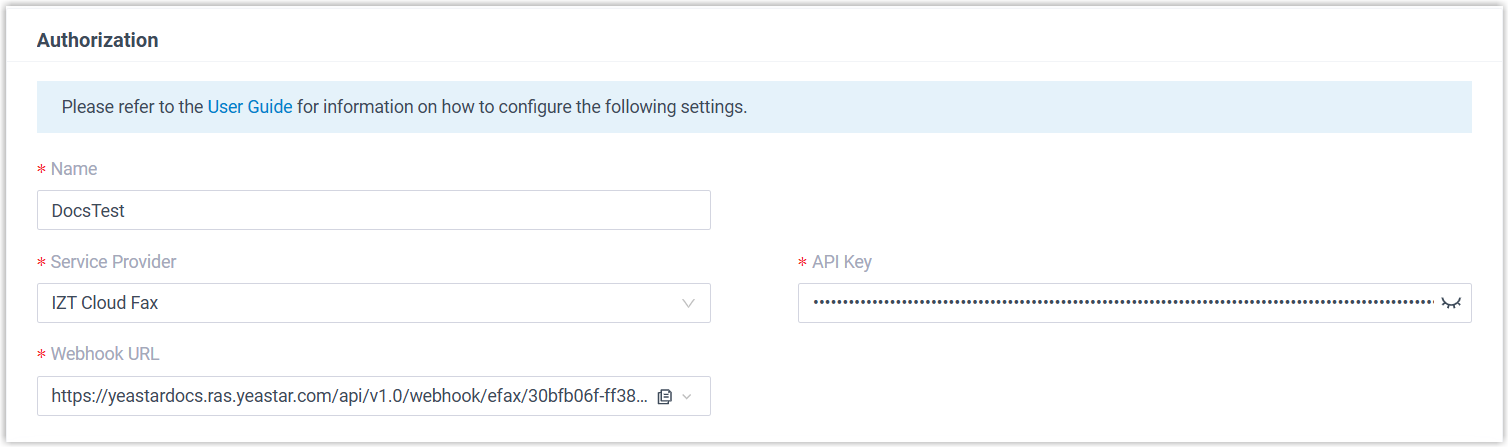Open the User Guide link

[x=250, y=107]
